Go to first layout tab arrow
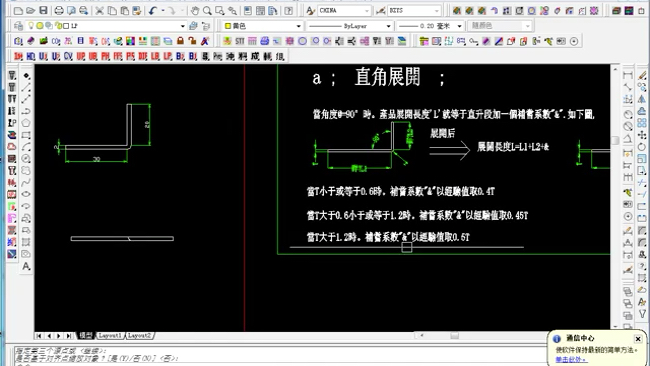650x366 pixels. [39, 336]
